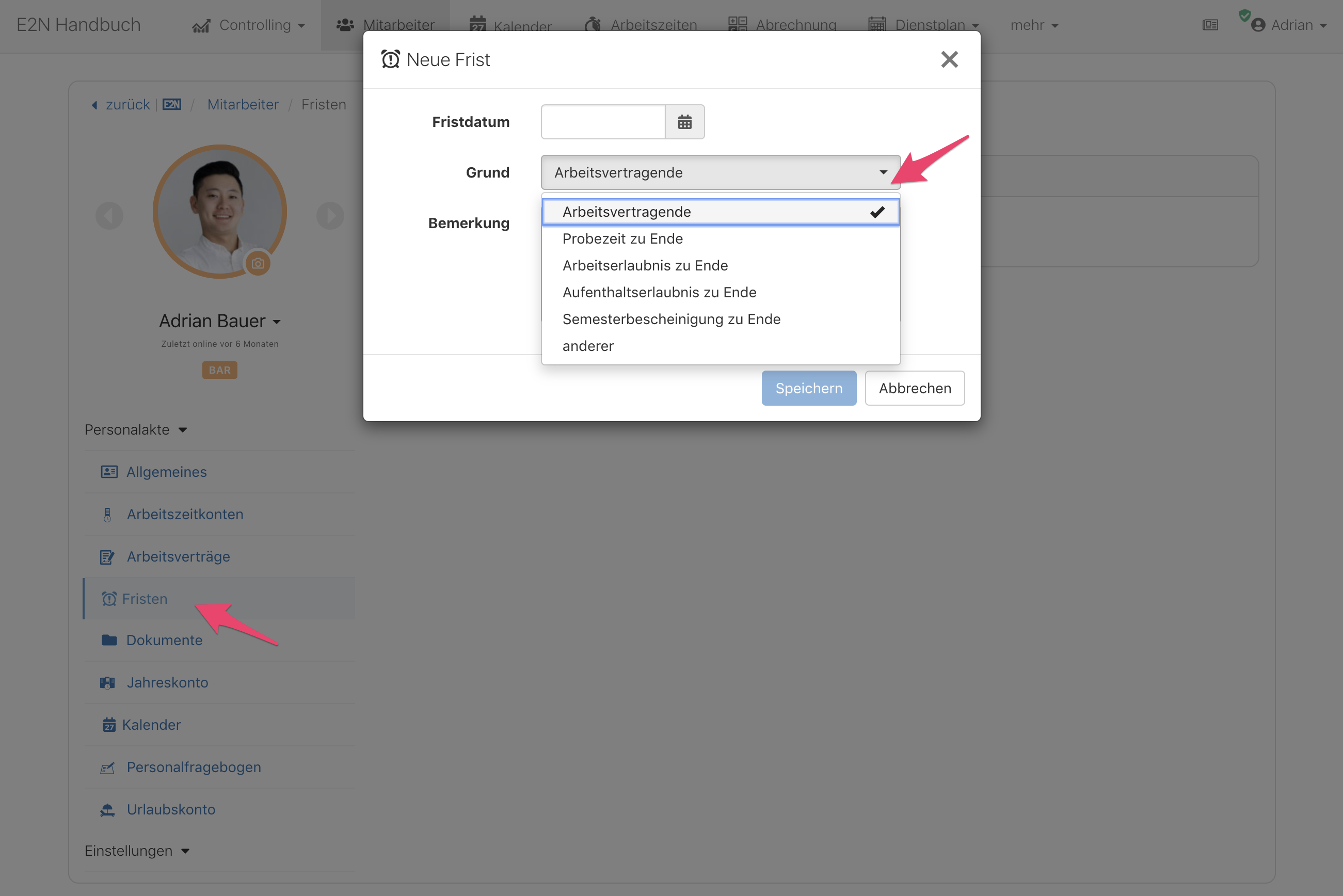Image resolution: width=1343 pixels, height=896 pixels.
Task: Click the Personalfragebogen icon
Action: click(107, 768)
